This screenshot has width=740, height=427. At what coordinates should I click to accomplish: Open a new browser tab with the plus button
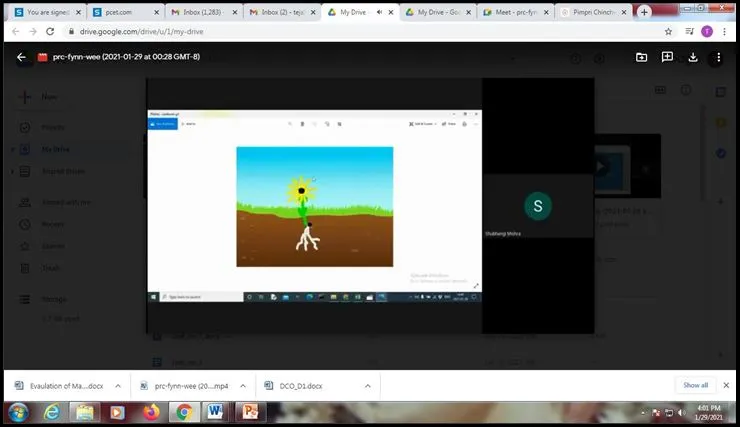tap(644, 12)
